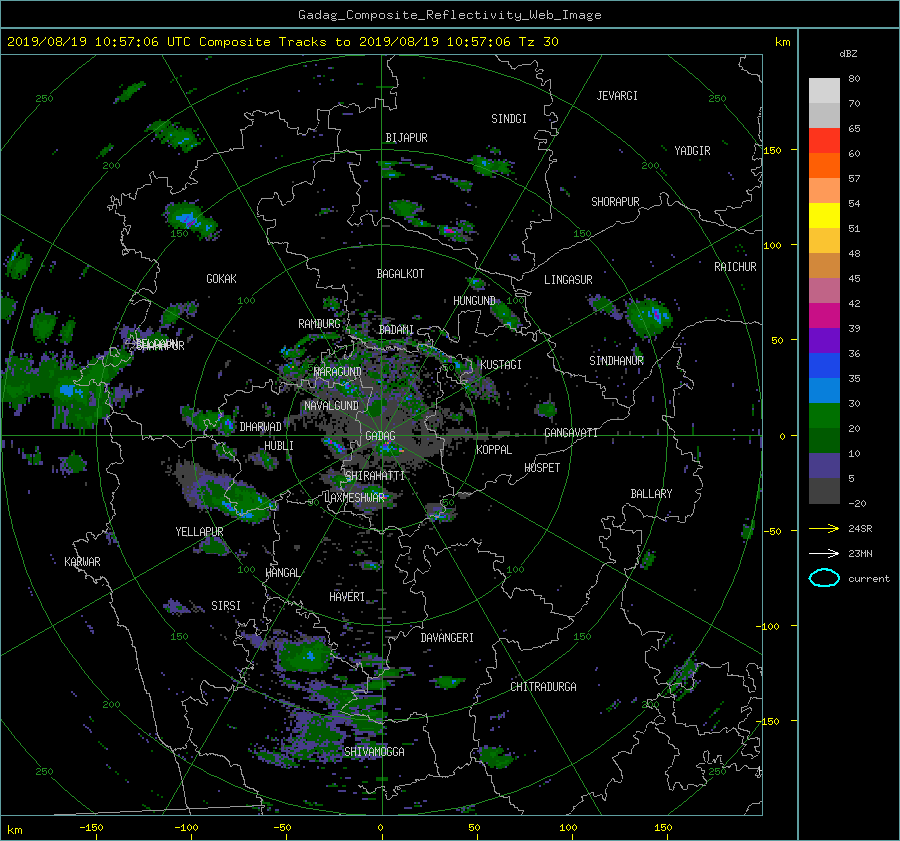
Task: Click the BALLARY city label
Action: tap(651, 494)
